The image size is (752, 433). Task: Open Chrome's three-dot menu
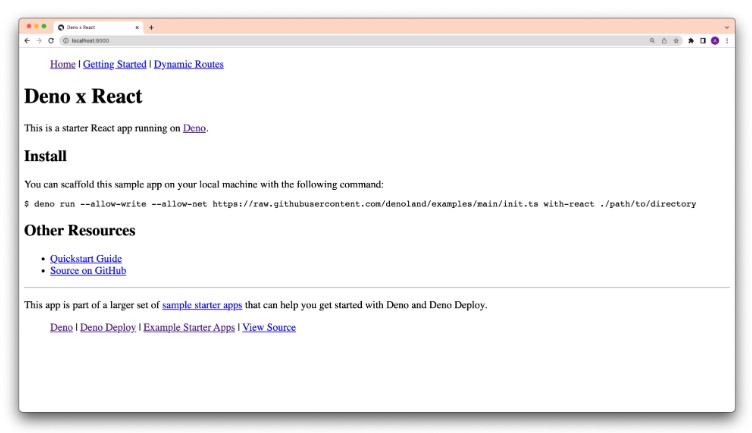tap(727, 41)
